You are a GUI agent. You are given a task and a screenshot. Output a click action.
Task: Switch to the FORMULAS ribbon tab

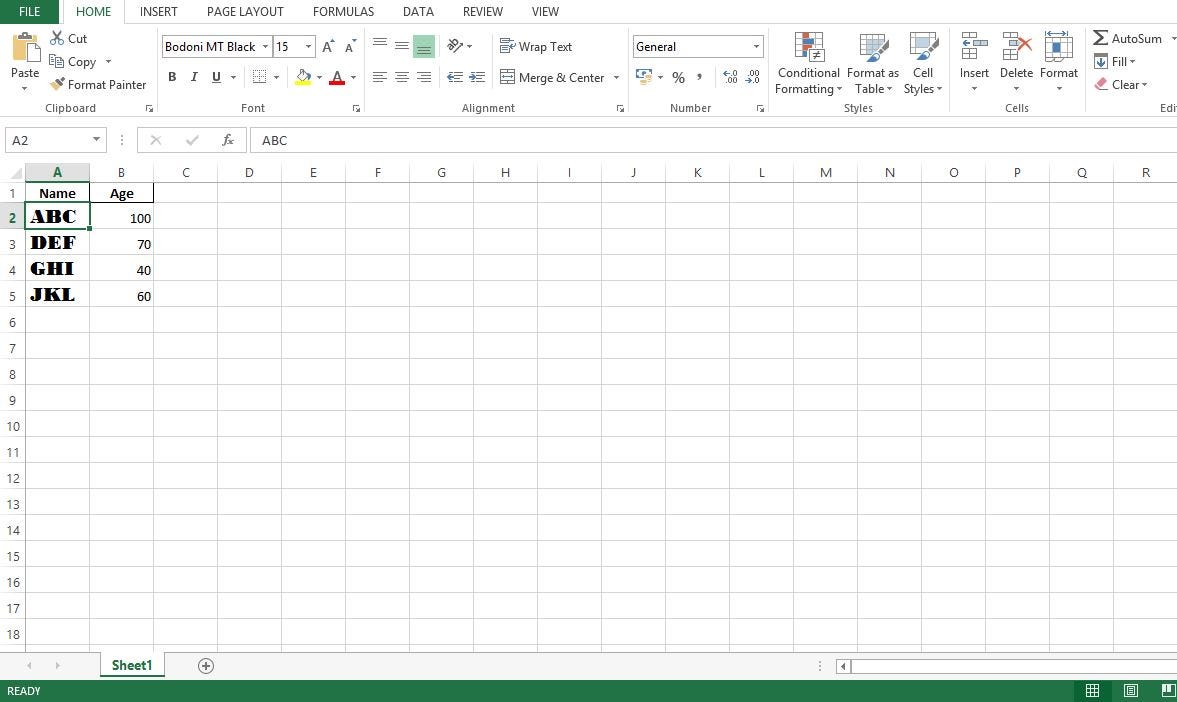343,11
